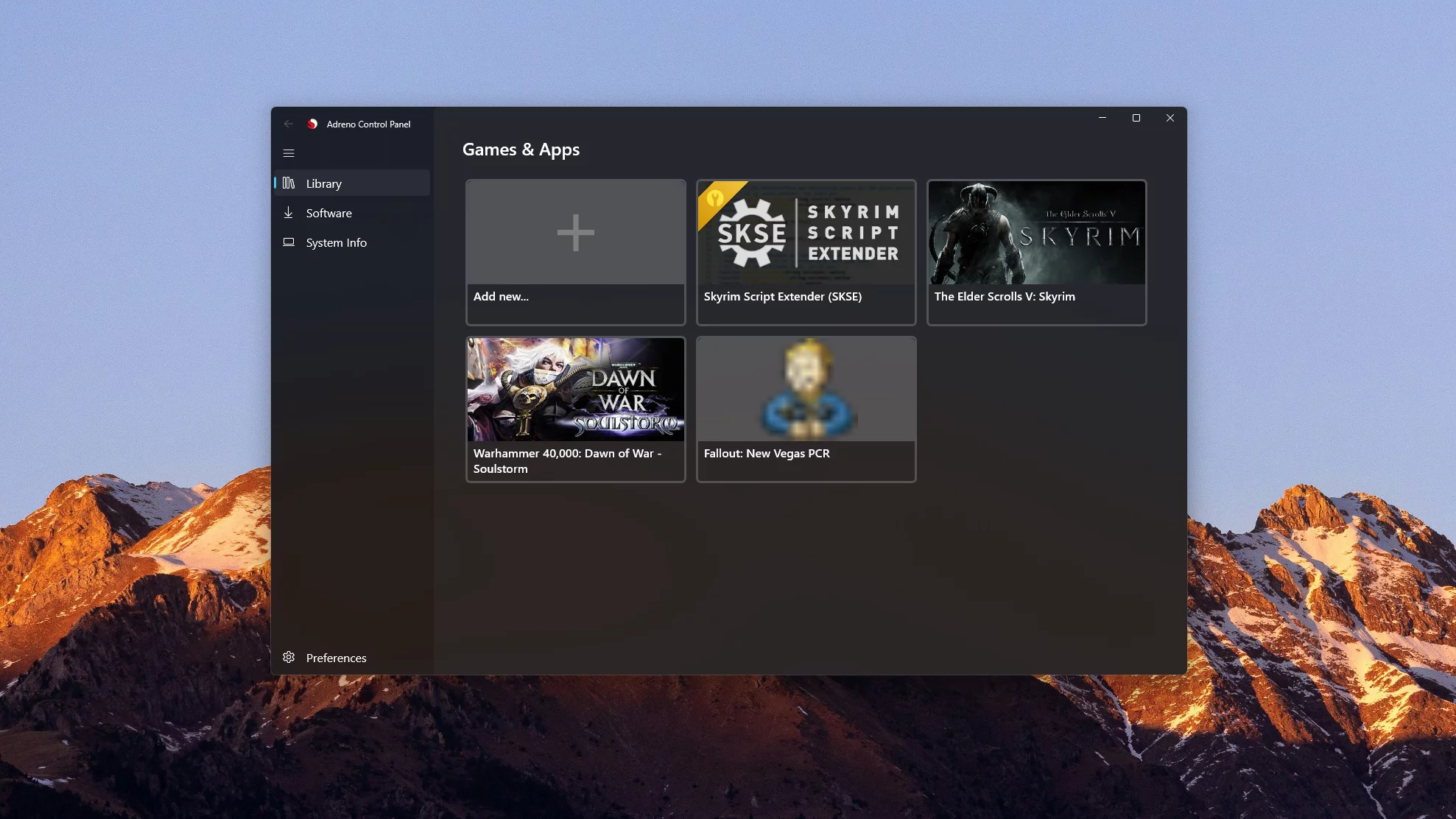Click the yellow key badge on SKSE card

pos(715,198)
